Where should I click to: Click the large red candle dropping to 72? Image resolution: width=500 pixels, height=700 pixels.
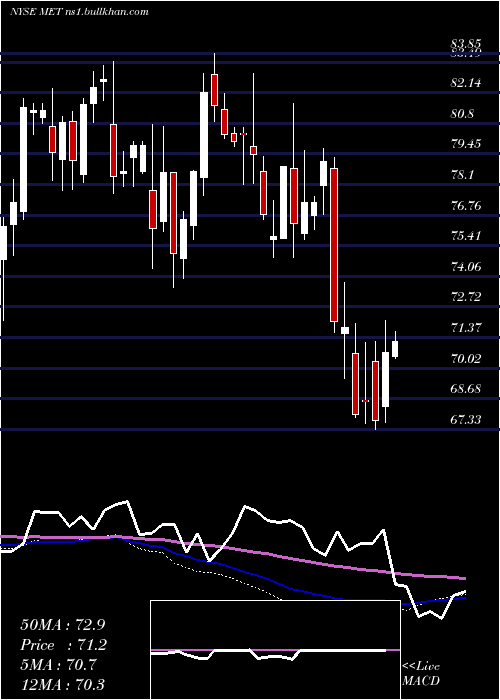click(334, 245)
